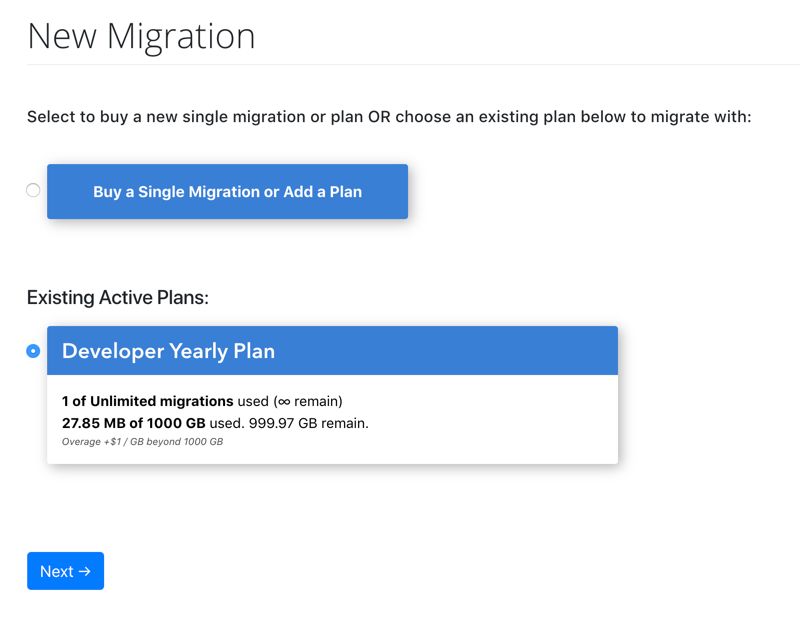This screenshot has width=800, height=620.
Task: Choose the Developer Yearly Plan header card
Action: pos(332,351)
